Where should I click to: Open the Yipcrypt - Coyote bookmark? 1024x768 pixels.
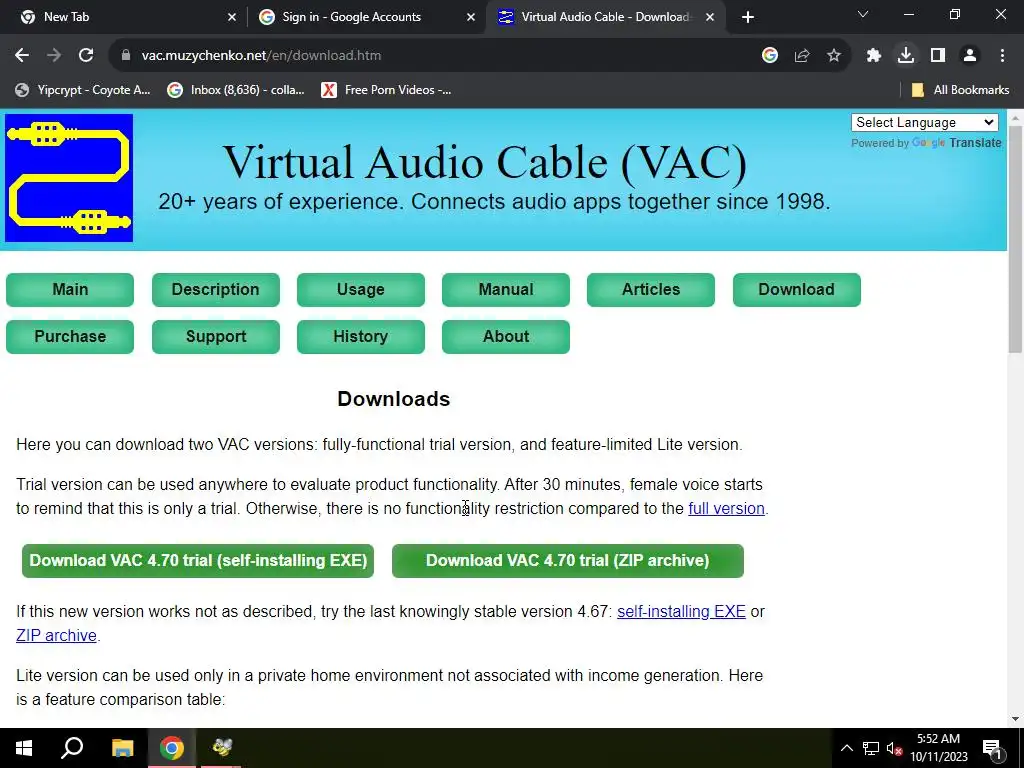coord(83,90)
